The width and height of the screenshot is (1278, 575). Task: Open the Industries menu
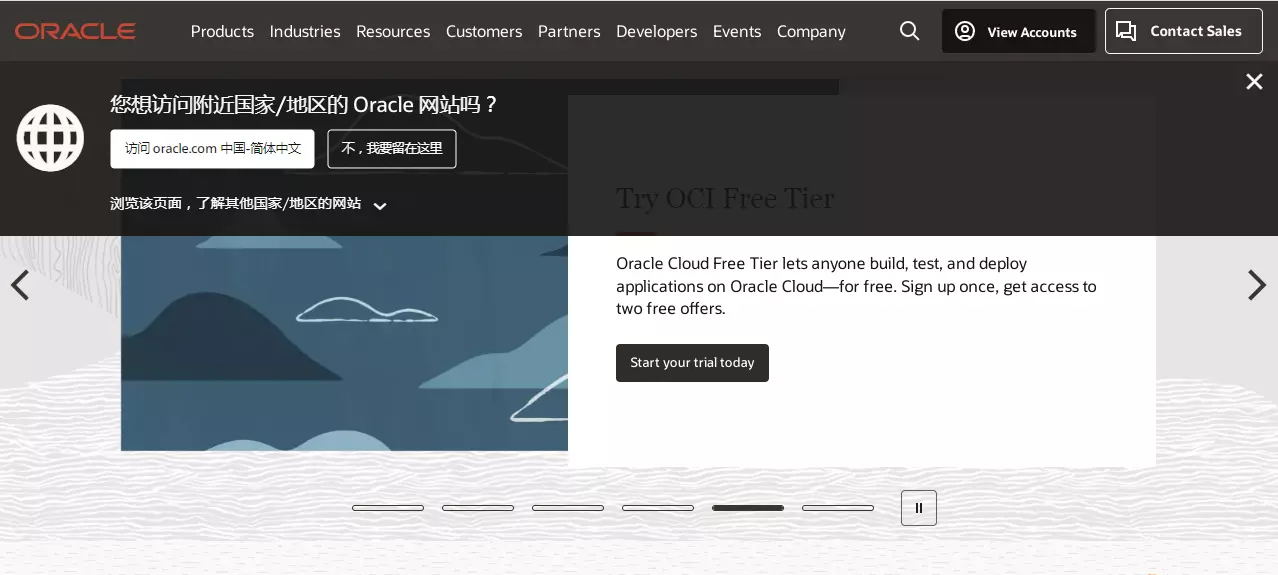coord(305,31)
